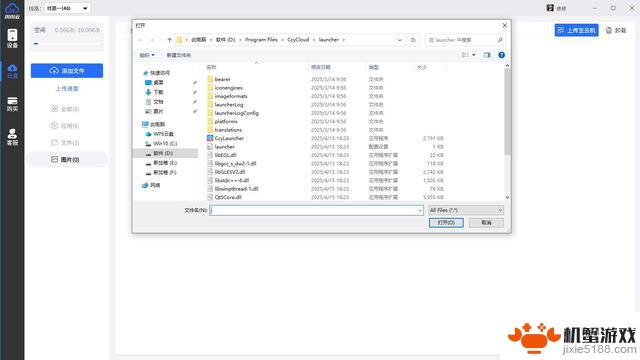
Task: Click the up-one-level arrow in dialog
Action: click(x=169, y=40)
